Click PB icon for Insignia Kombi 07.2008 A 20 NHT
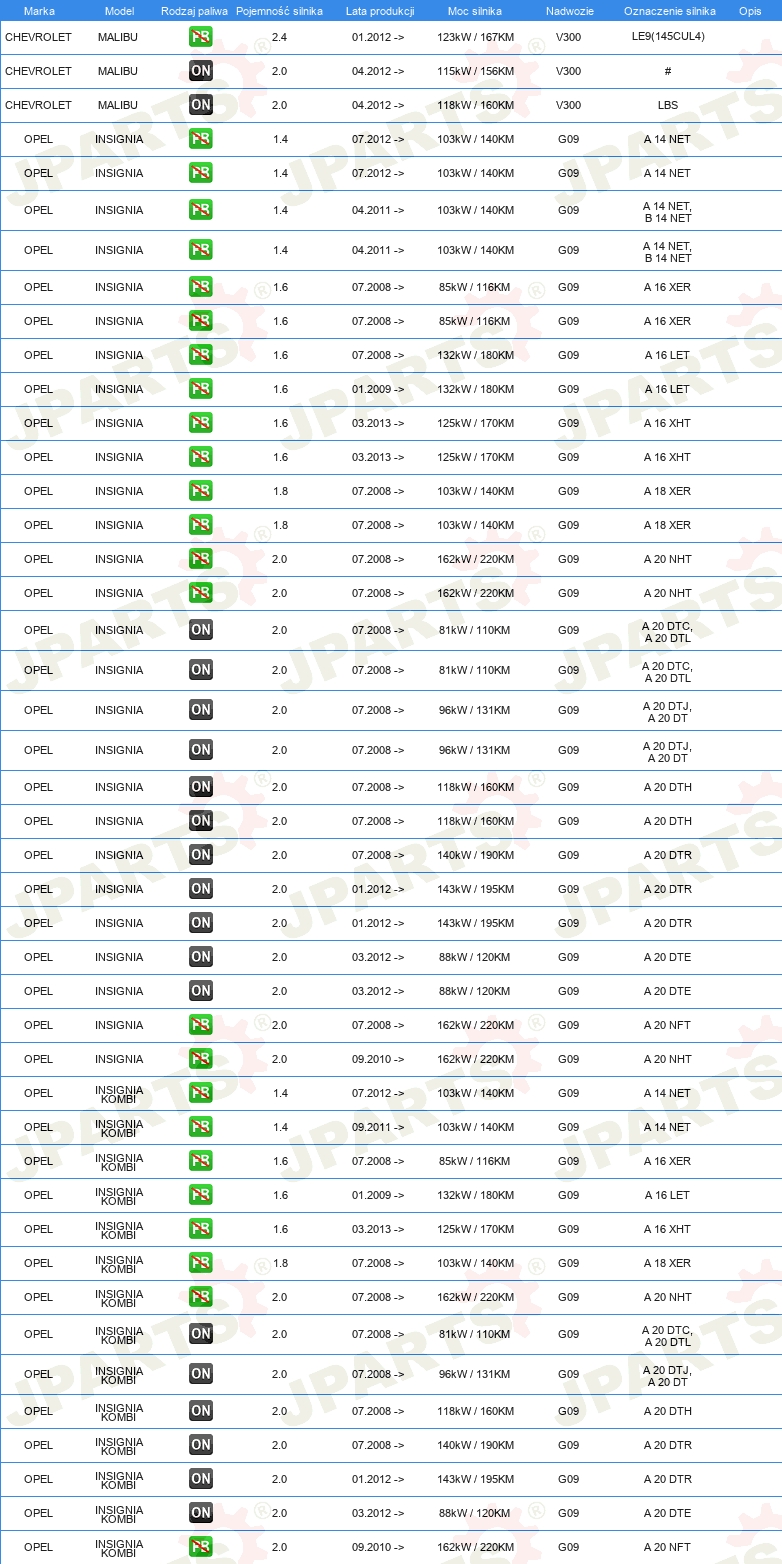This screenshot has width=782, height=1564. point(201,1297)
